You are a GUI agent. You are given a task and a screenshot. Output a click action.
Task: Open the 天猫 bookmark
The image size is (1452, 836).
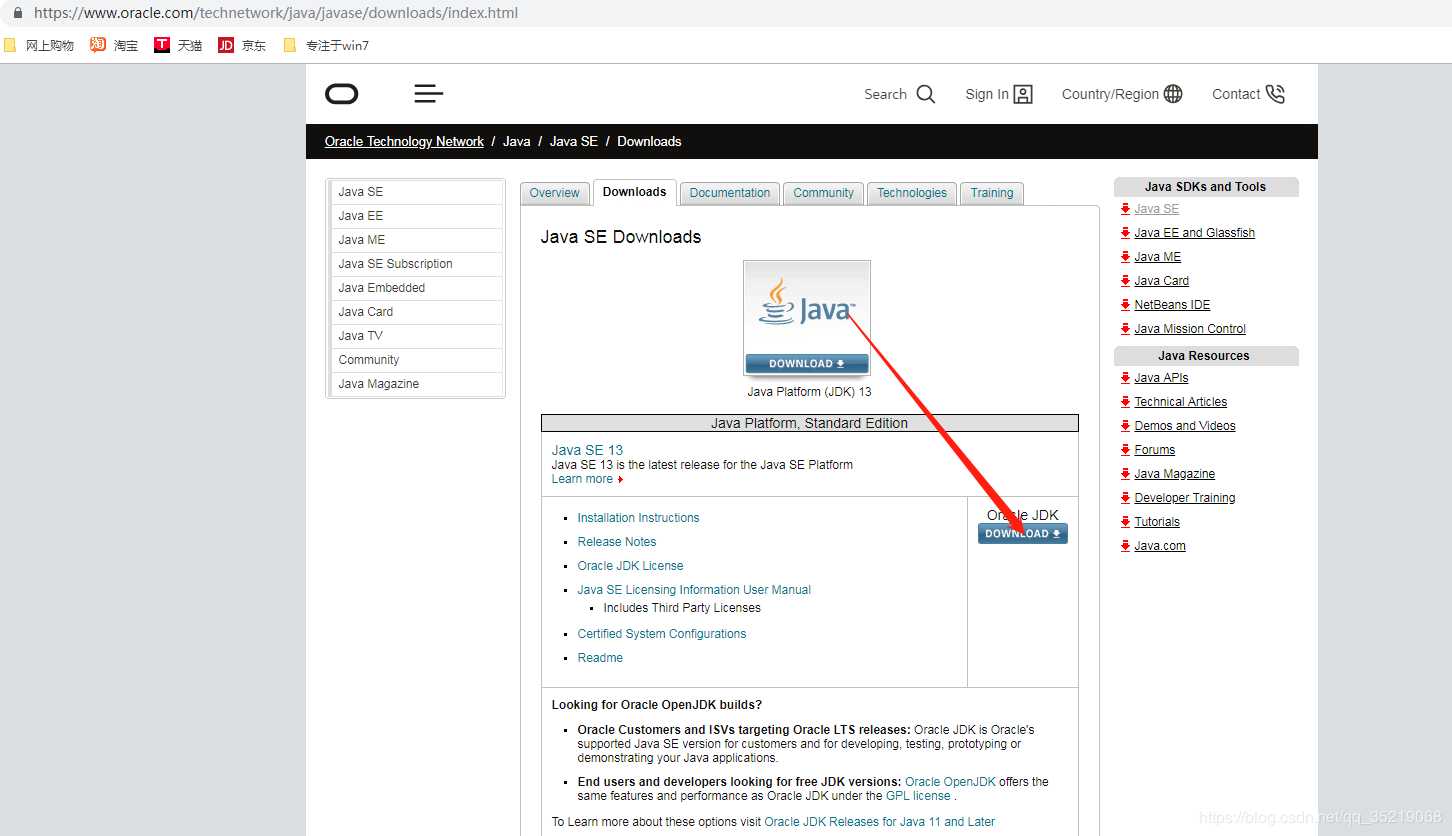coord(178,45)
